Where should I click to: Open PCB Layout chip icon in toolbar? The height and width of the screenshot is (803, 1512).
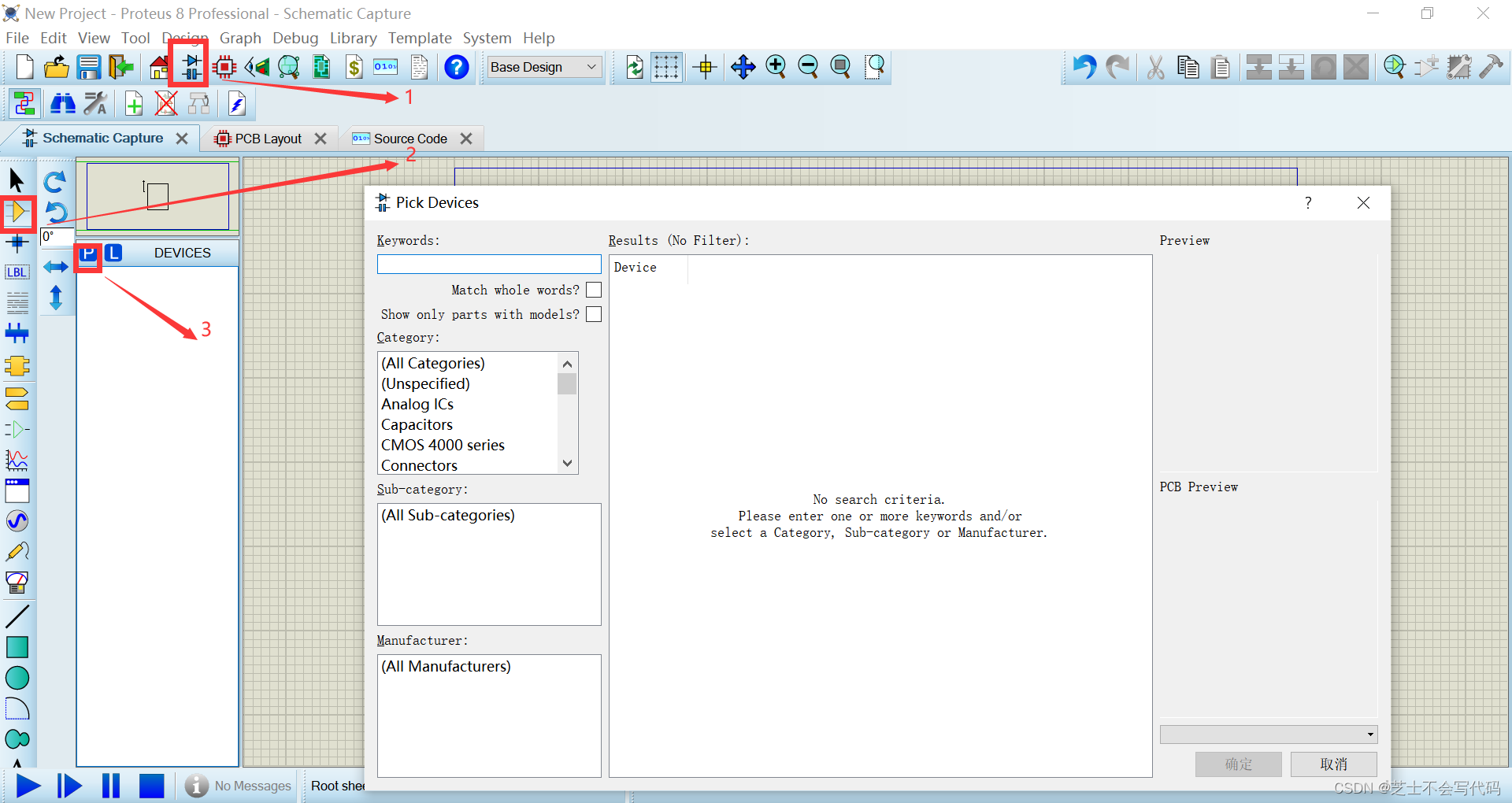[x=224, y=67]
